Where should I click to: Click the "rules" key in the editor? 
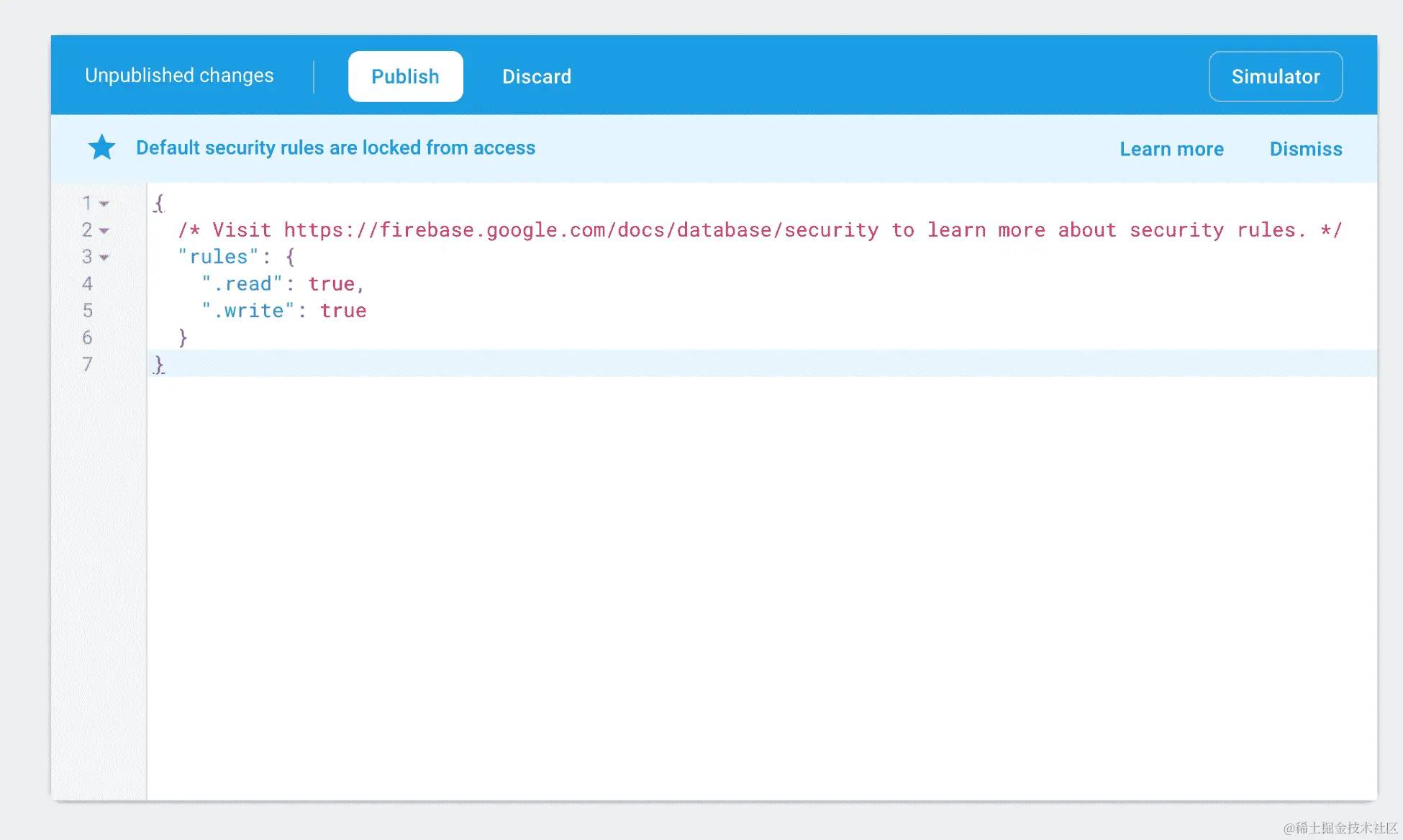(218, 257)
